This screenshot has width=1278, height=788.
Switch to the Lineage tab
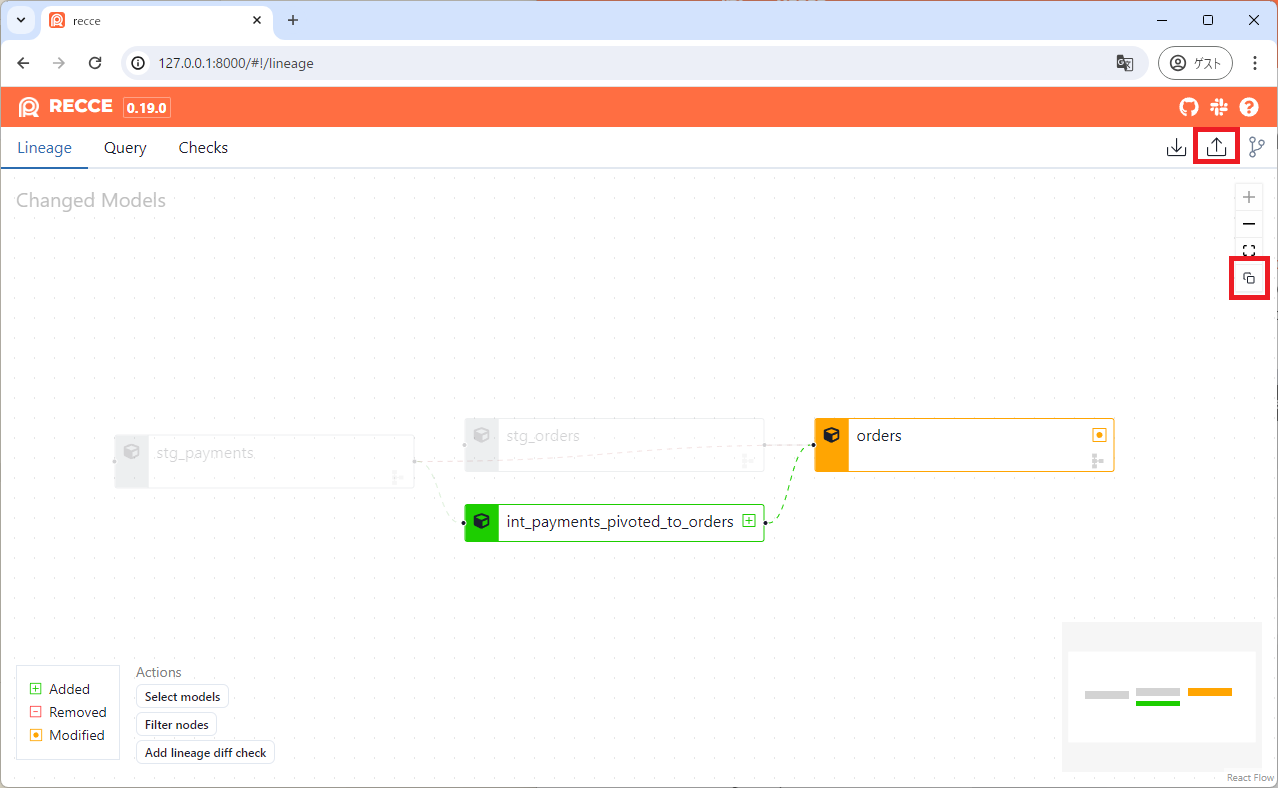[44, 148]
